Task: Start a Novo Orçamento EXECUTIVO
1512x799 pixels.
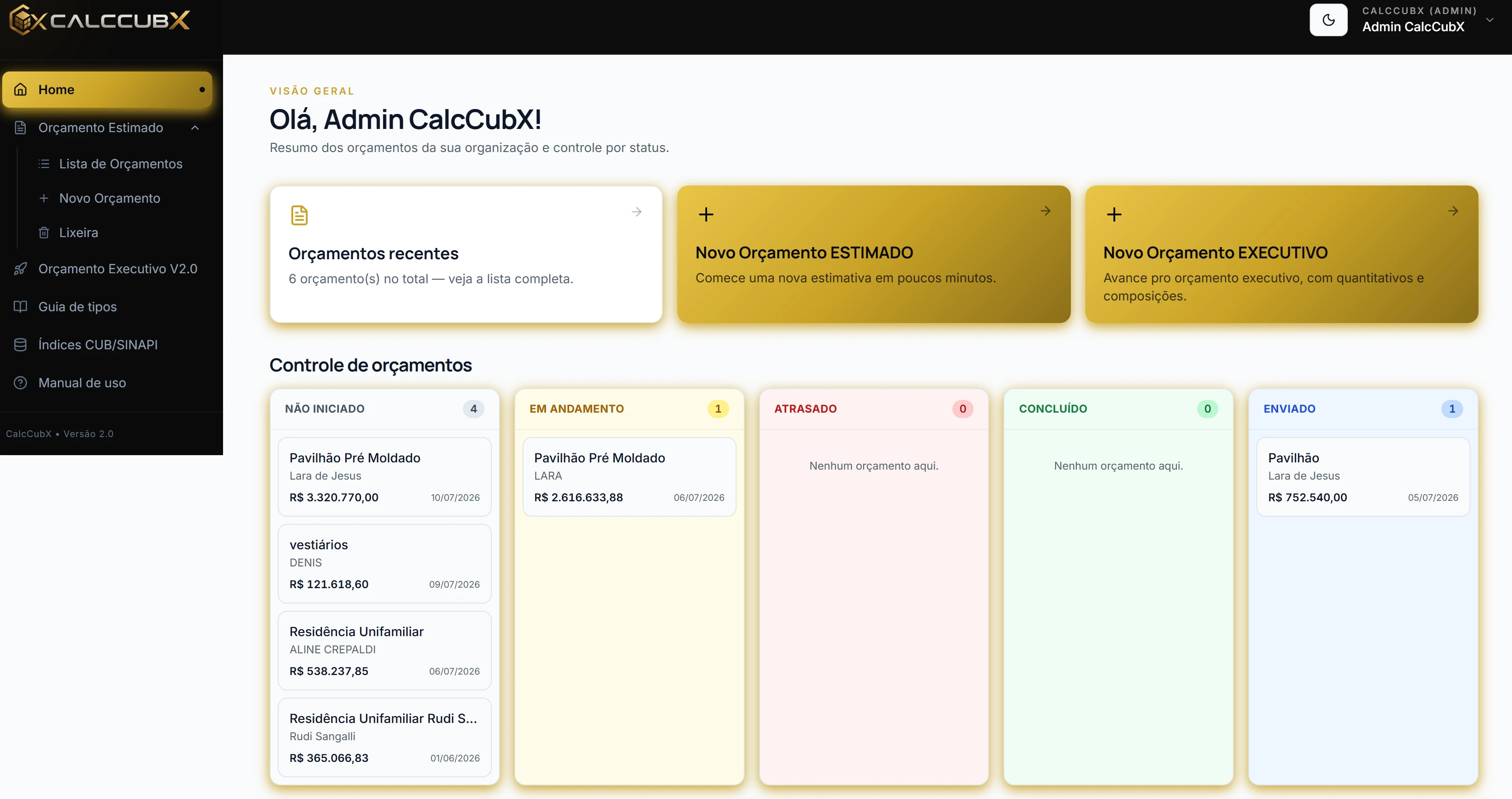Action: [x=1282, y=254]
